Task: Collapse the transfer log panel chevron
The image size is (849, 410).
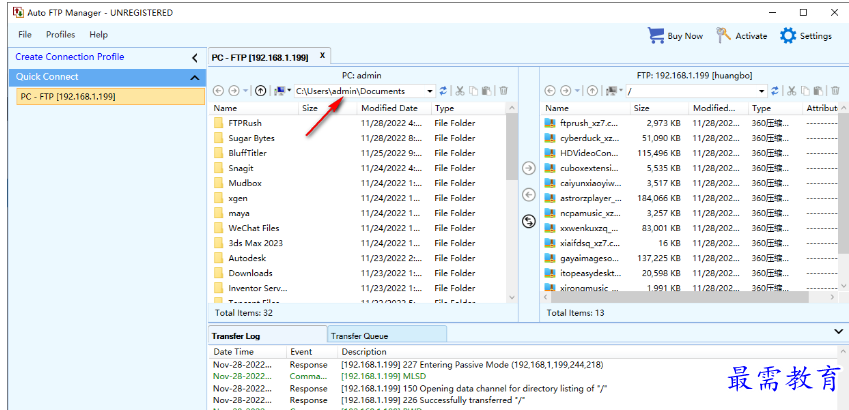Action: [x=839, y=330]
